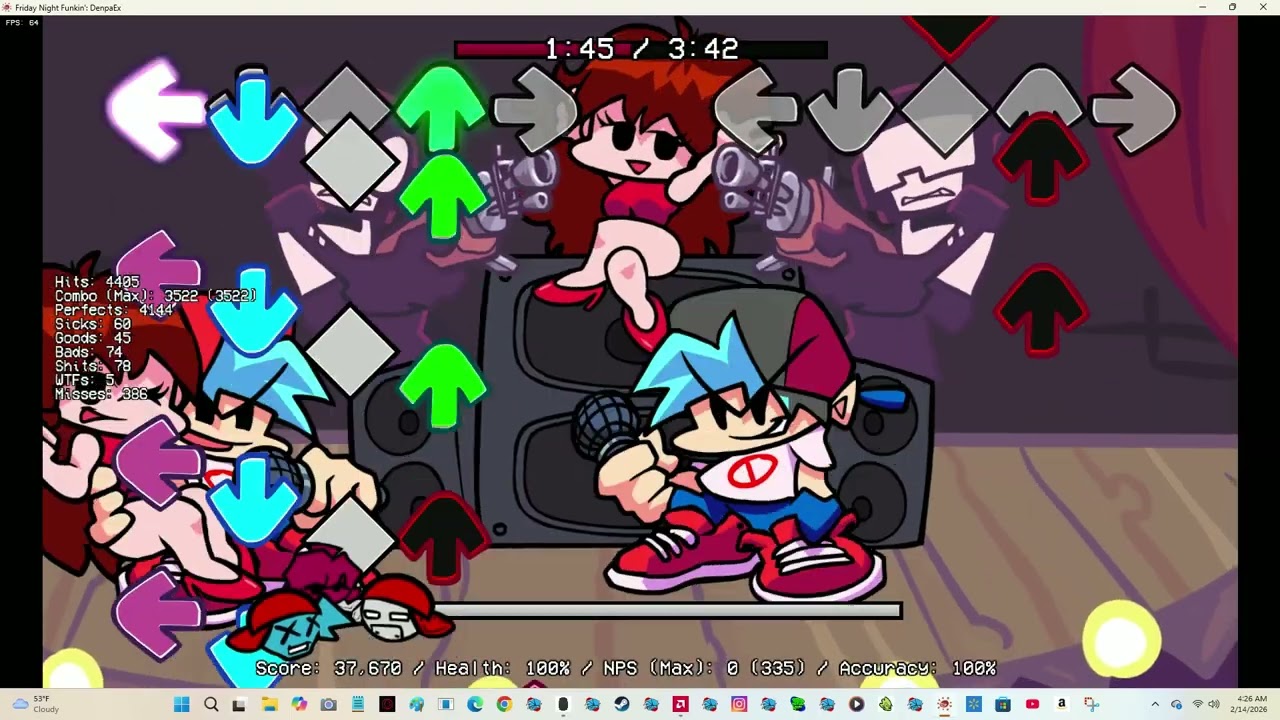Launch Copilot from the taskbar

tap(298, 704)
